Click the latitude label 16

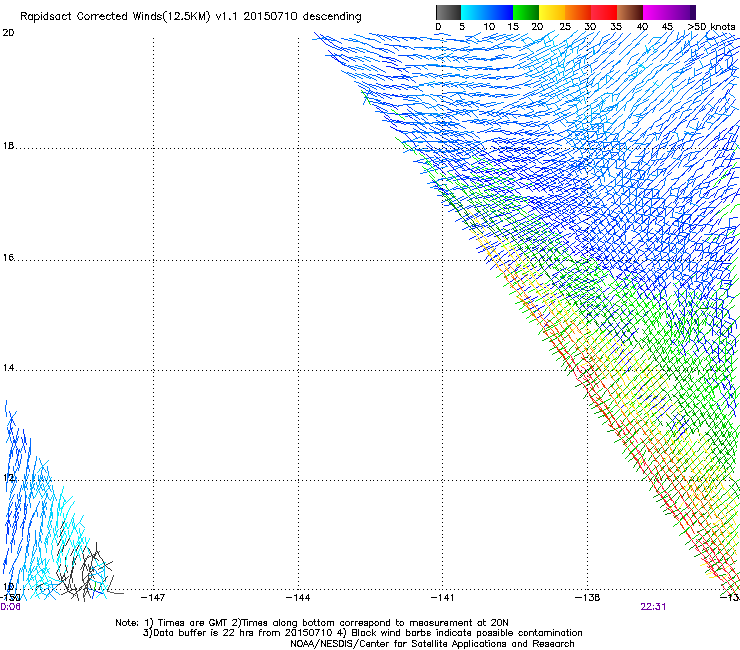[x=8, y=258]
